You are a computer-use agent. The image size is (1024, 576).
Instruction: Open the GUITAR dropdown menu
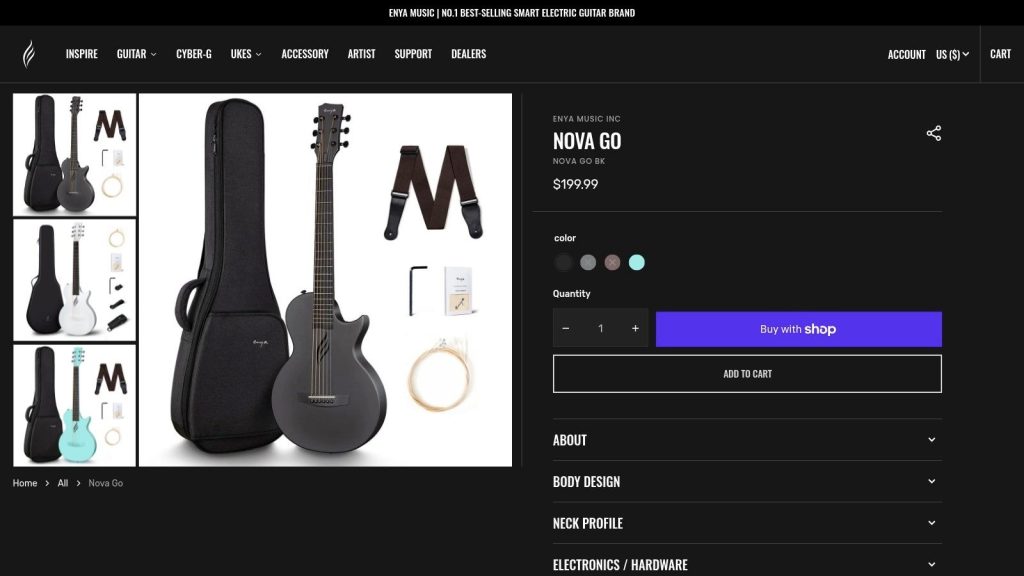[x=136, y=54]
